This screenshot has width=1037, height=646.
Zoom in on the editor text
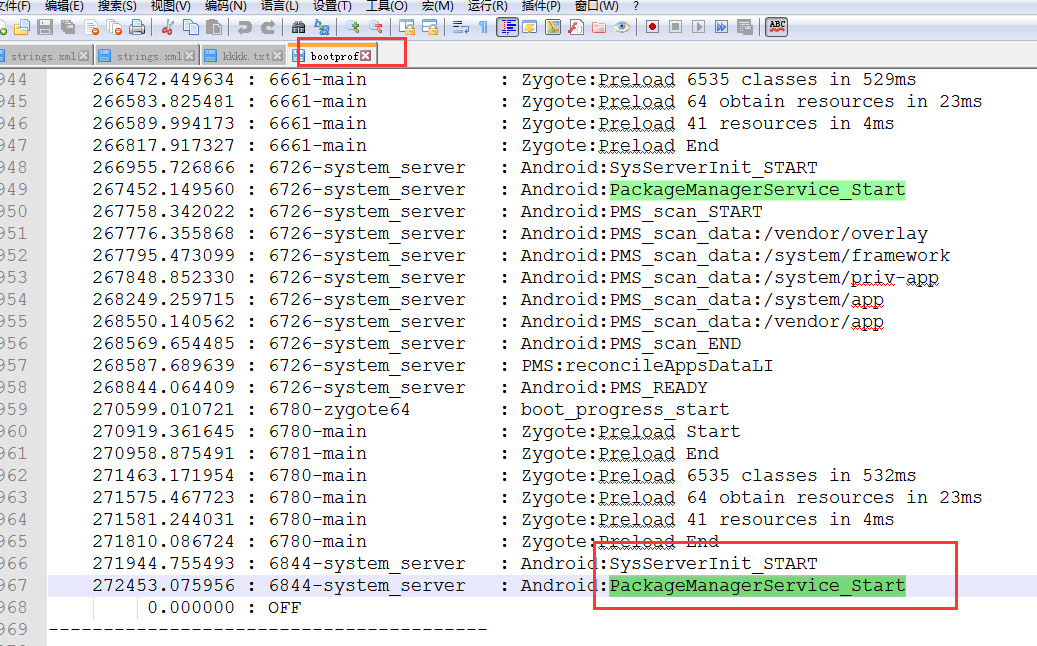353,27
